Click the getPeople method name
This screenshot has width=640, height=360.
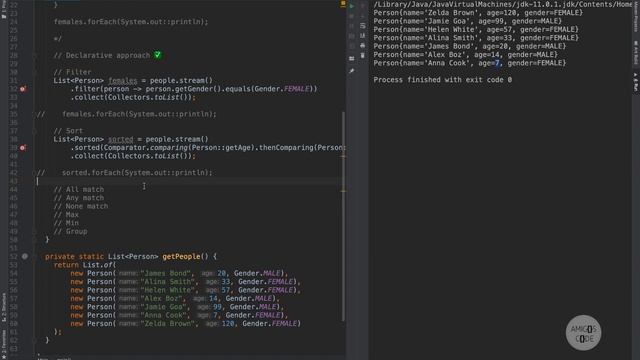[181, 256]
